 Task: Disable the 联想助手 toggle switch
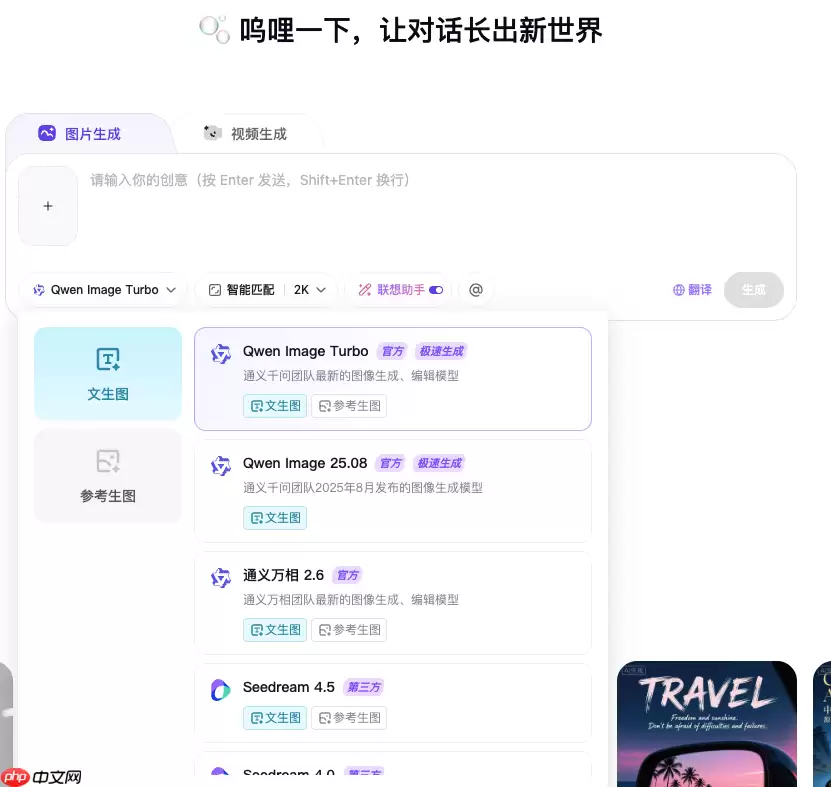pos(435,289)
